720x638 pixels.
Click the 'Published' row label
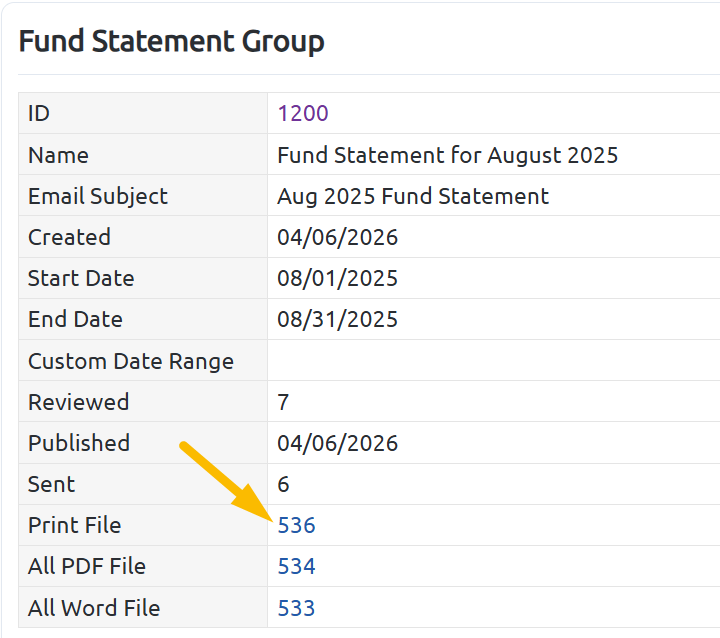click(x=79, y=443)
